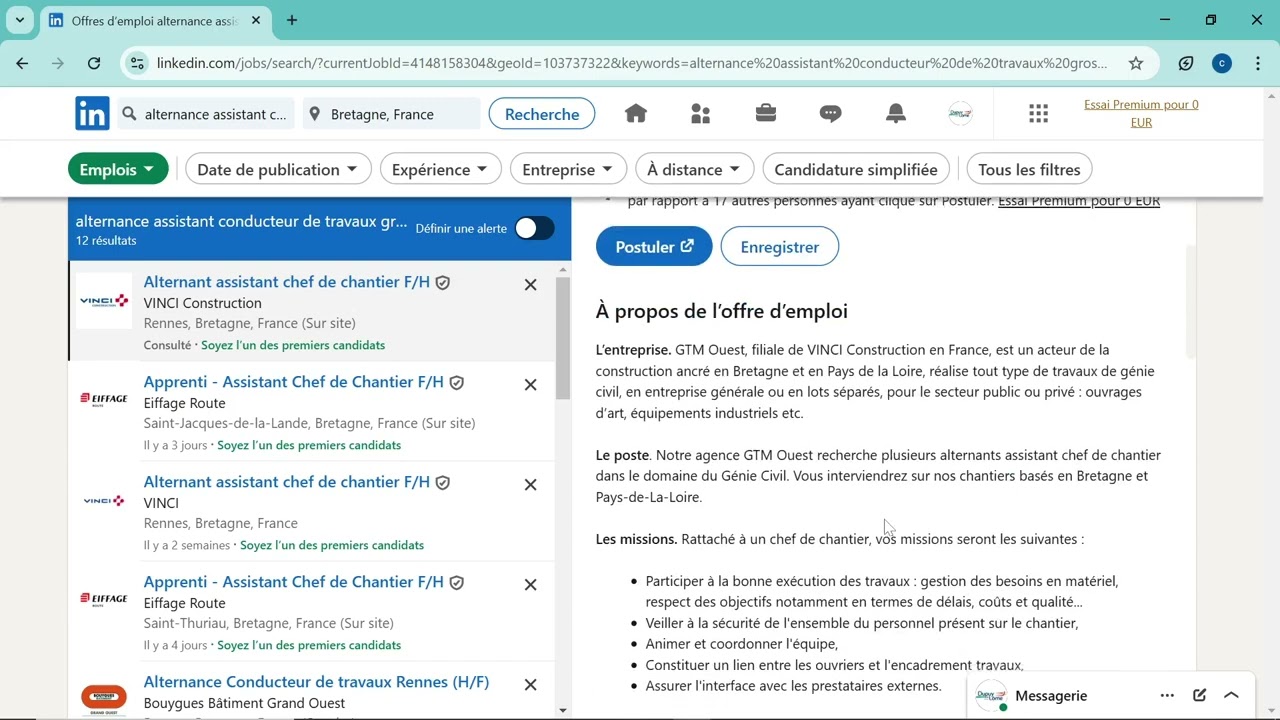Close the LinkedIn browser tab

tap(256, 20)
